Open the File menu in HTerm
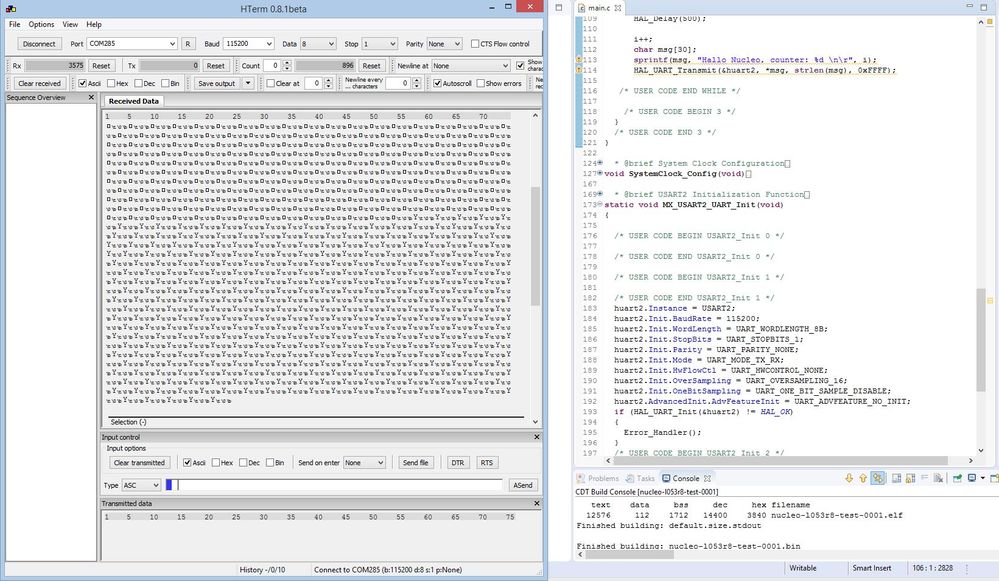 15,24
